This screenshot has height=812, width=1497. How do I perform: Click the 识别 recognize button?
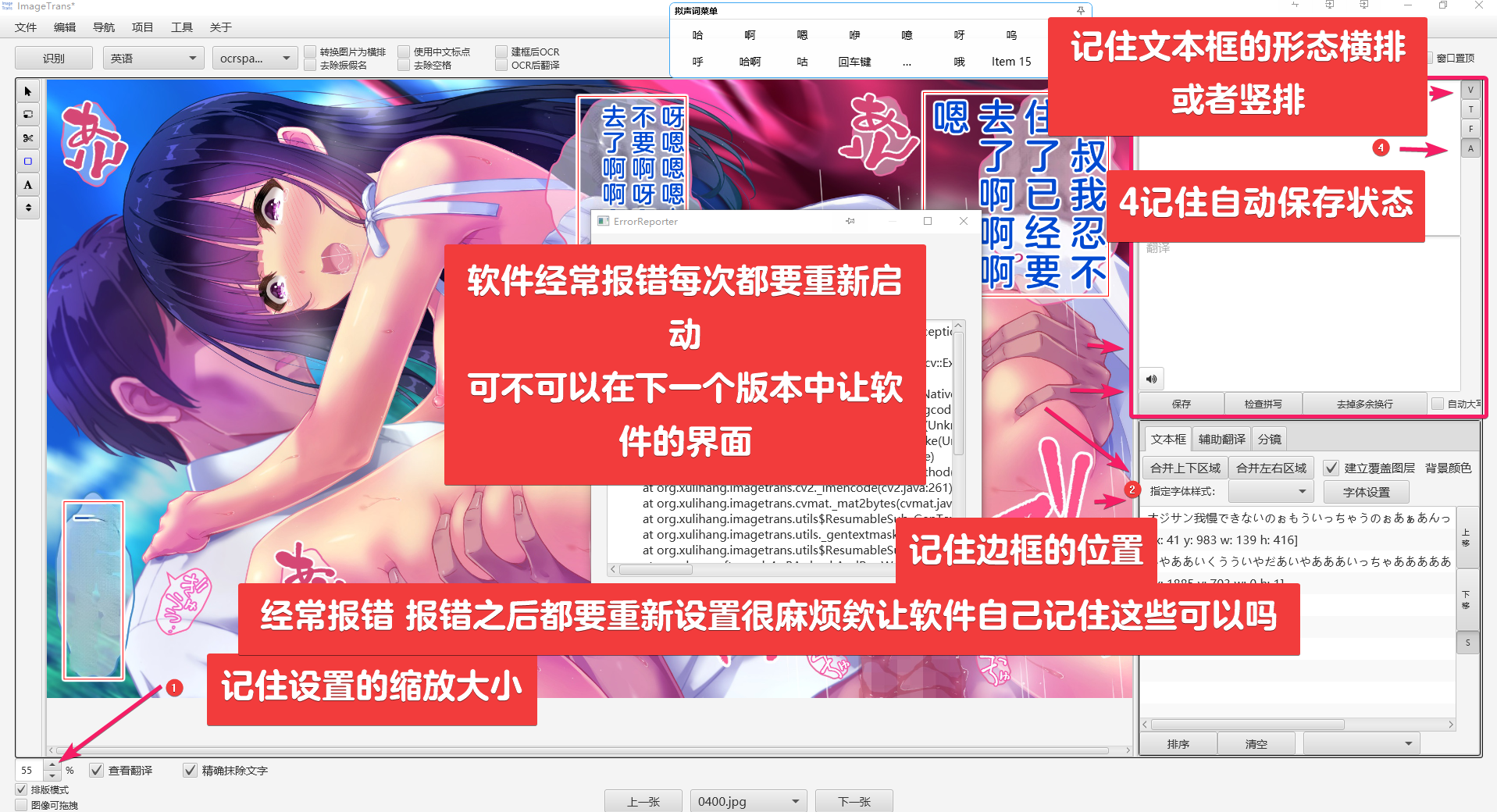pos(54,58)
